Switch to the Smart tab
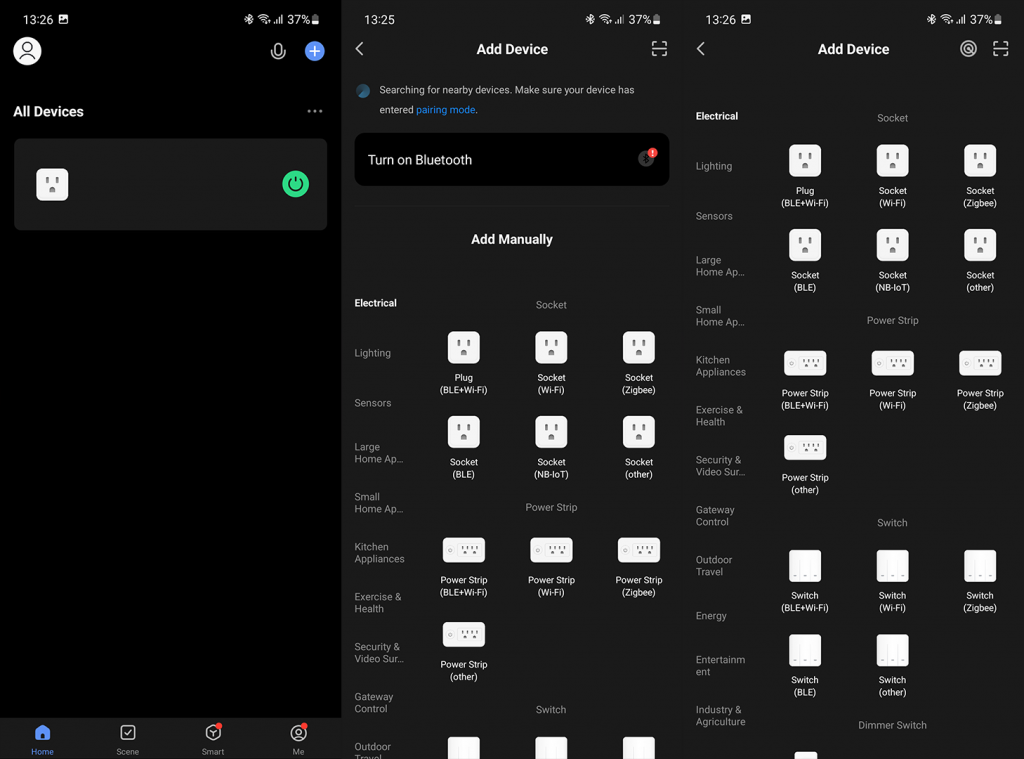Image resolution: width=1024 pixels, height=759 pixels. coord(213,739)
